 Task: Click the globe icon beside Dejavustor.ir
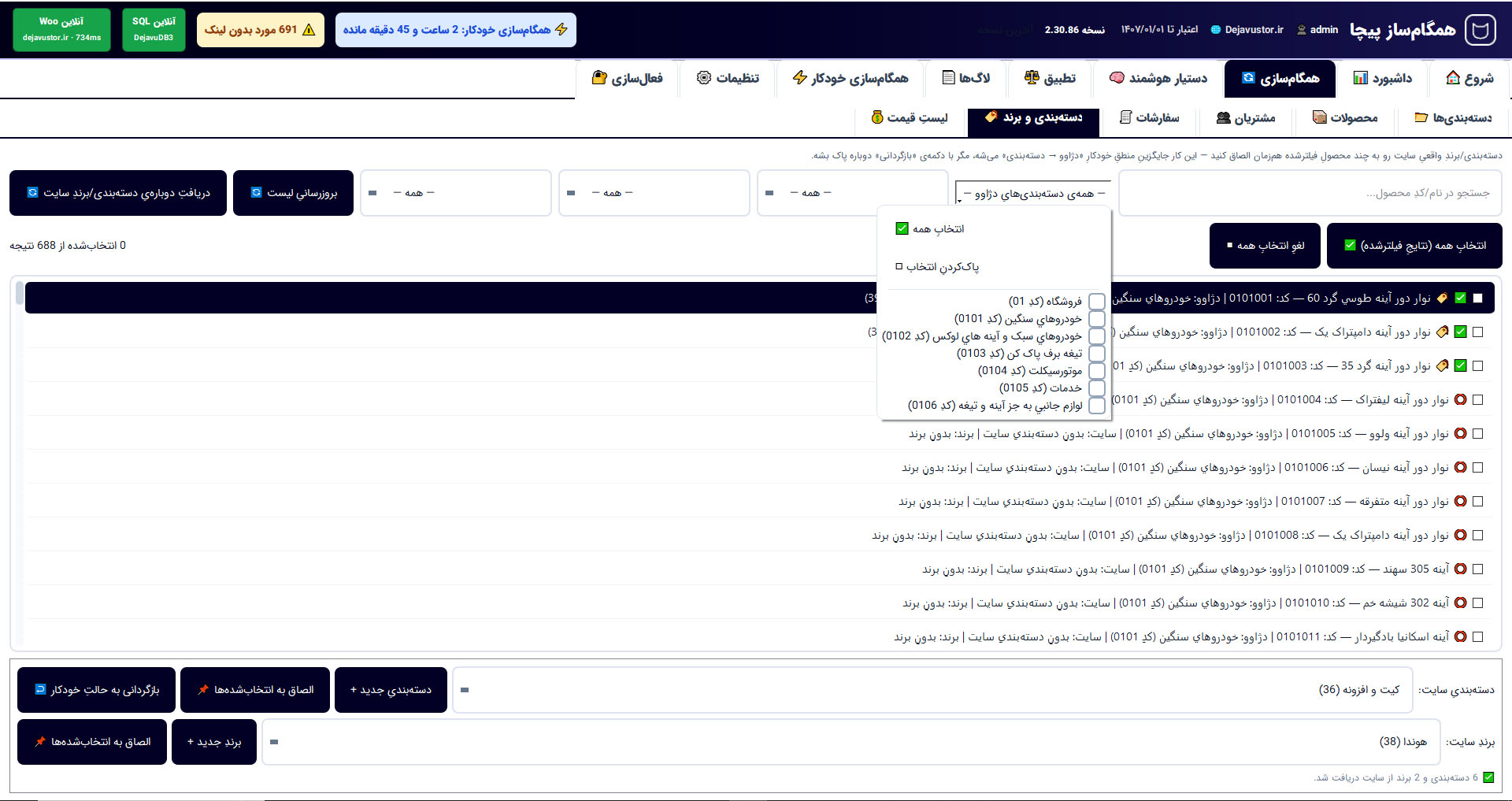1216,30
